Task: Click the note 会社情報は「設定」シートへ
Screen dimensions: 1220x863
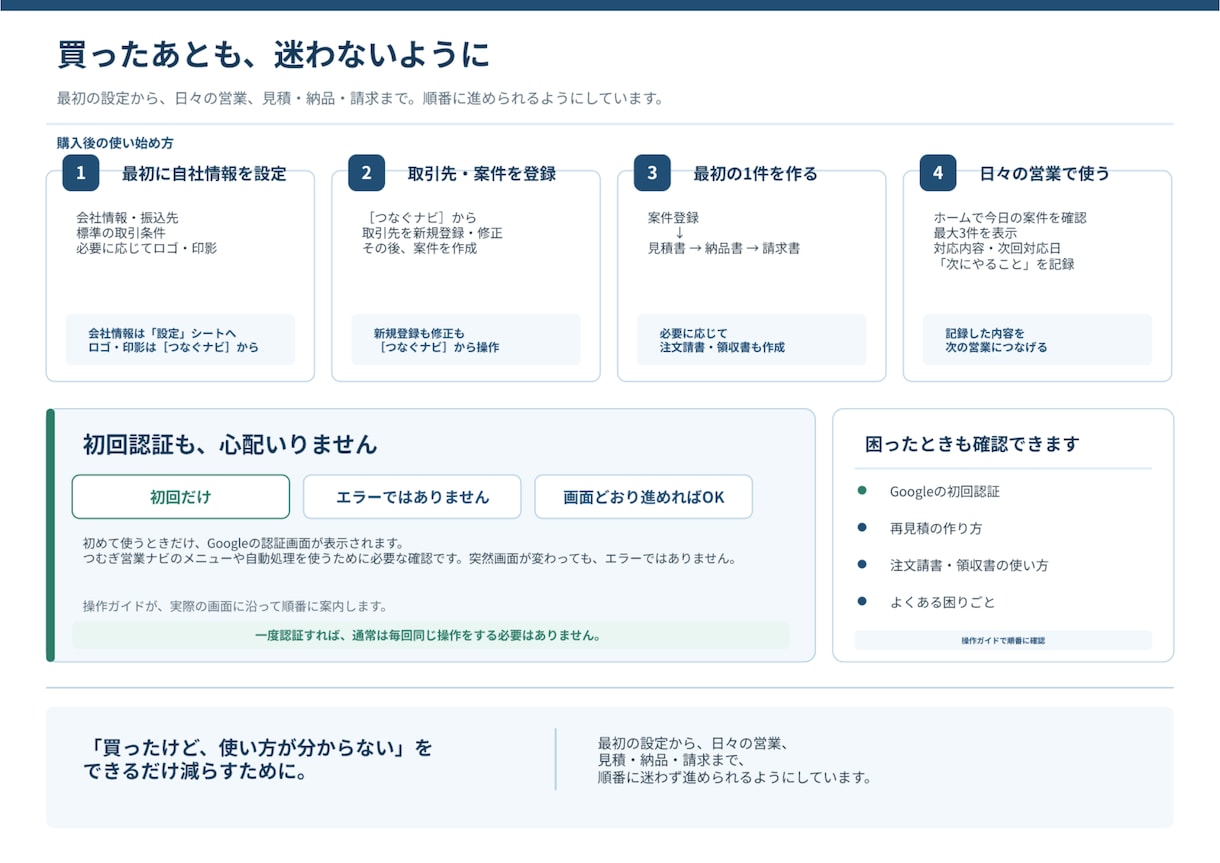Action: point(162,333)
